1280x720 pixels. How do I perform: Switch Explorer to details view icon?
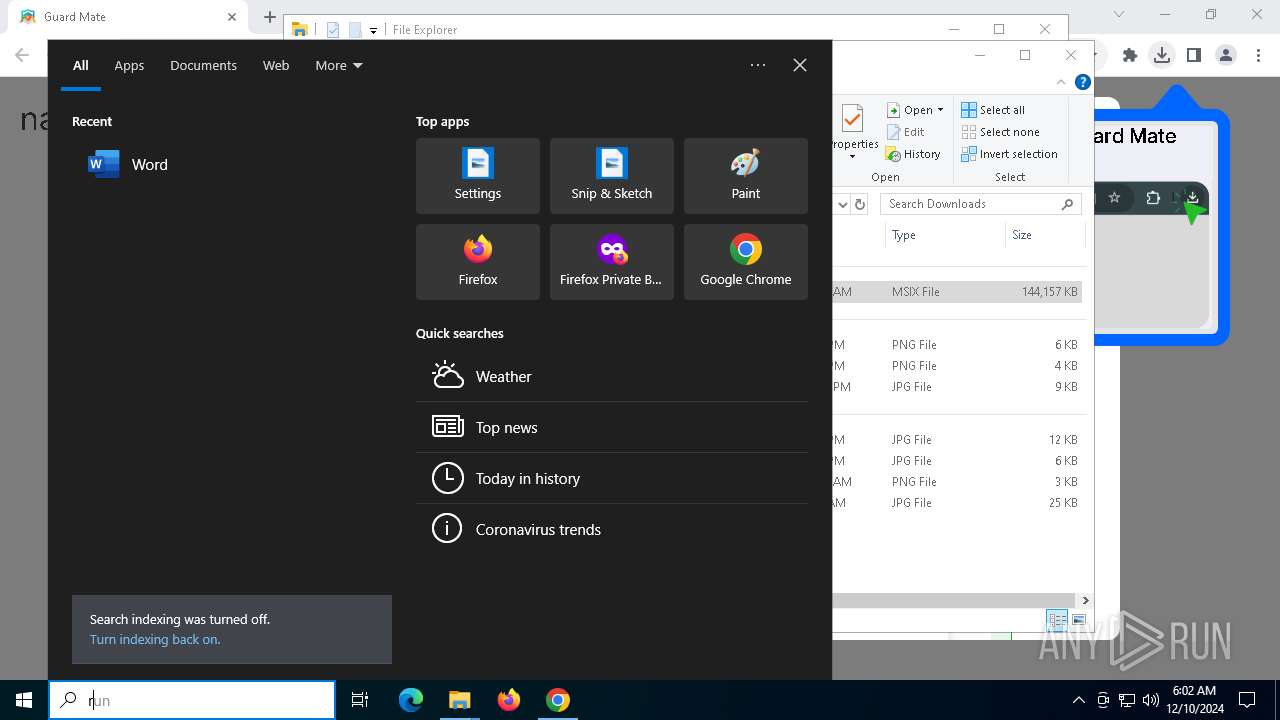point(1057,621)
